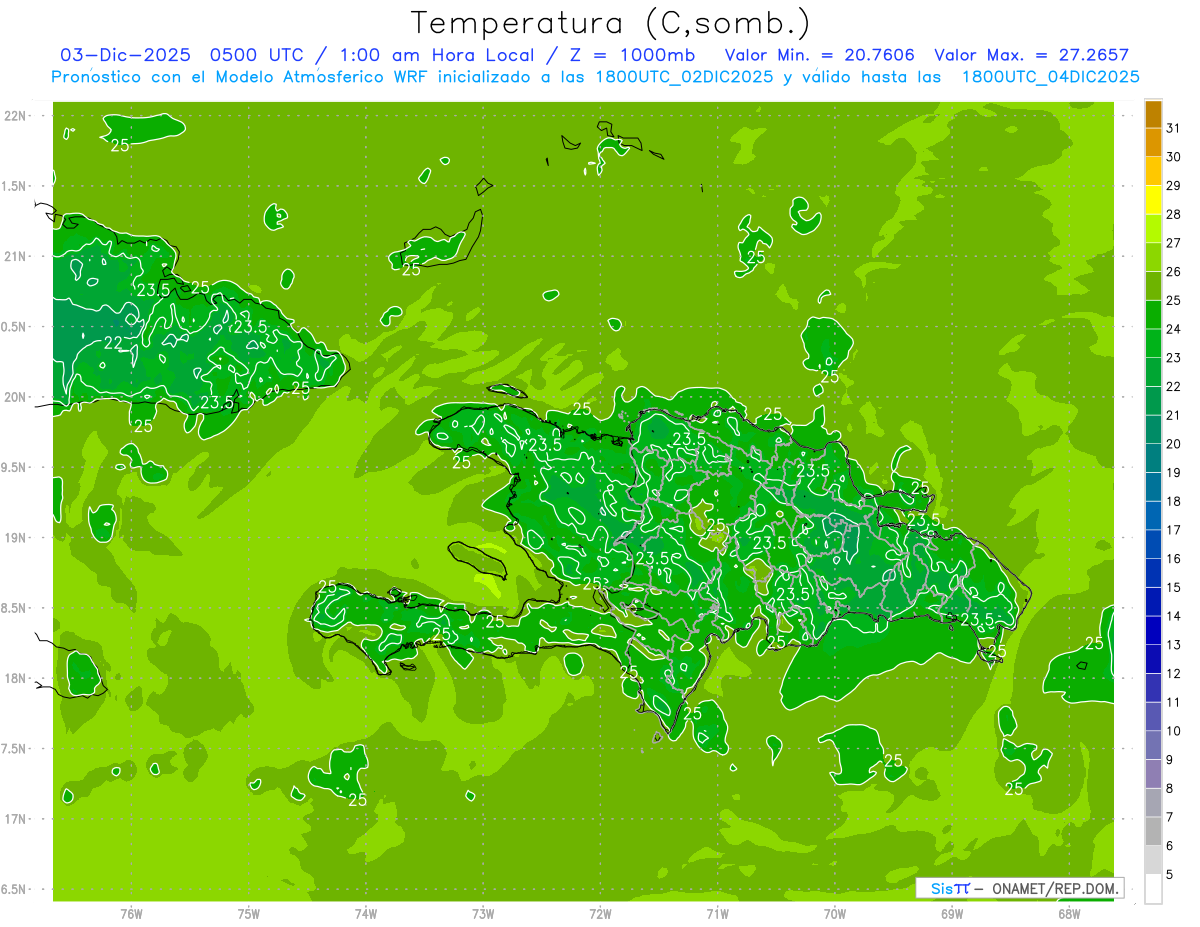
Task: Click the "75W" longitude axis label
Action: pos(249,913)
